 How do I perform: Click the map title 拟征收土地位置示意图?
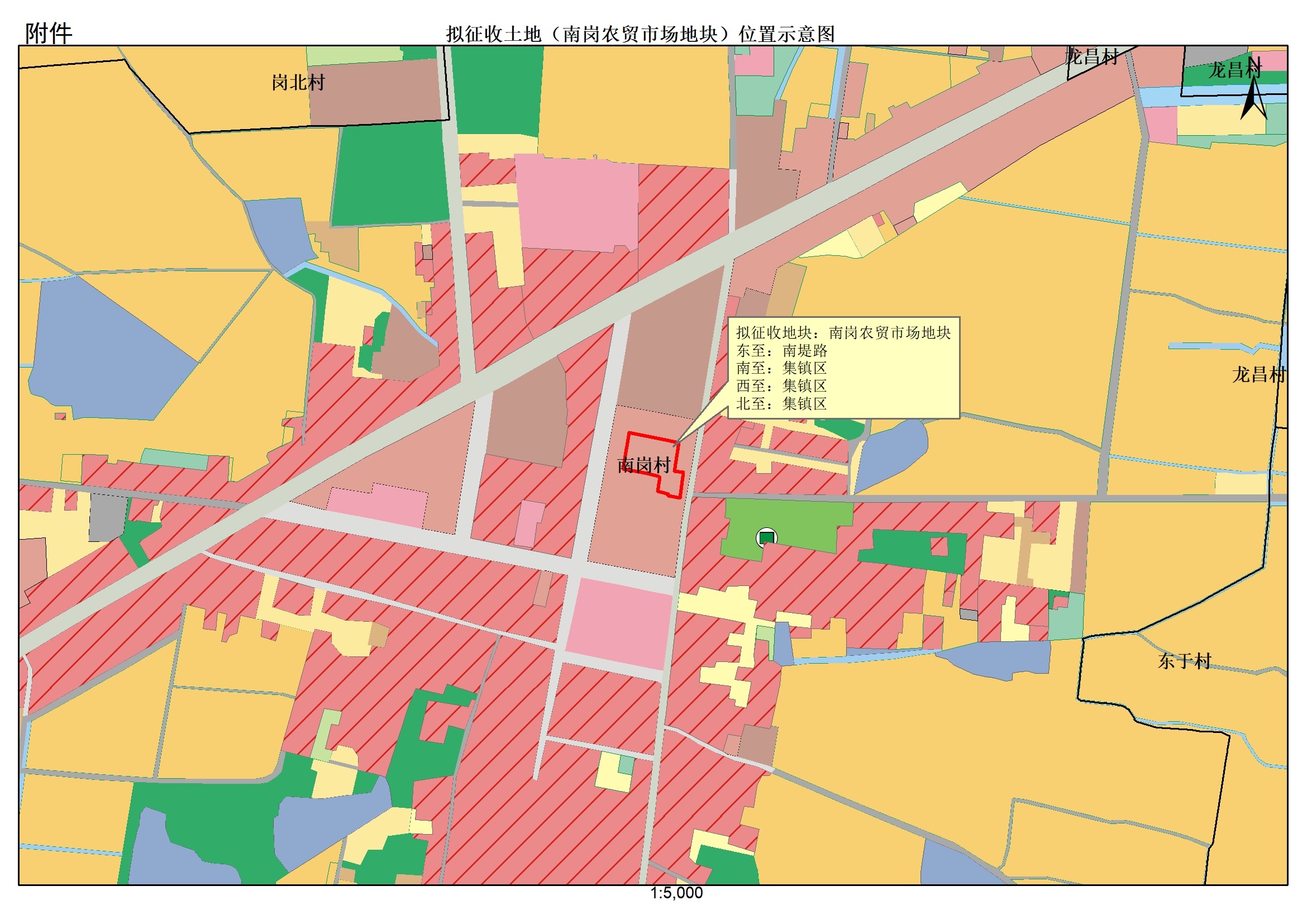coord(640,34)
